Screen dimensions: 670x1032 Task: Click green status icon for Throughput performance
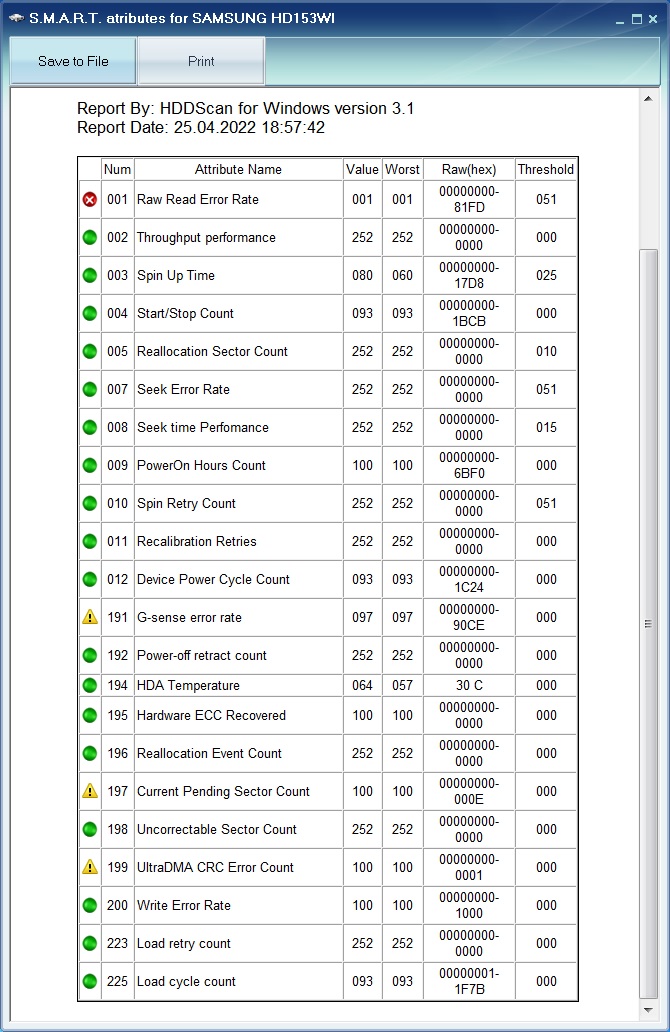point(90,238)
